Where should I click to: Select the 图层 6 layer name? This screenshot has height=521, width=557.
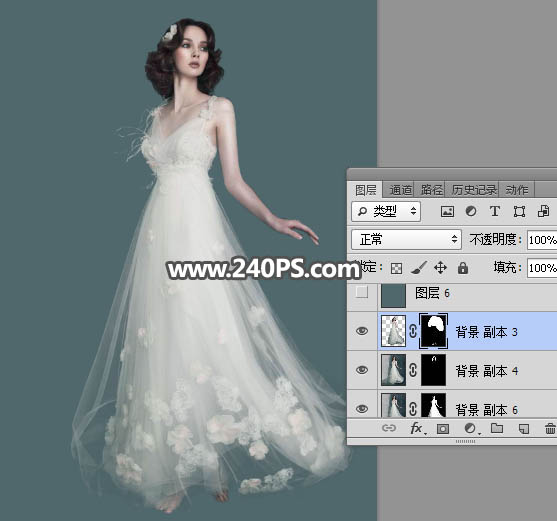[x=432, y=293]
